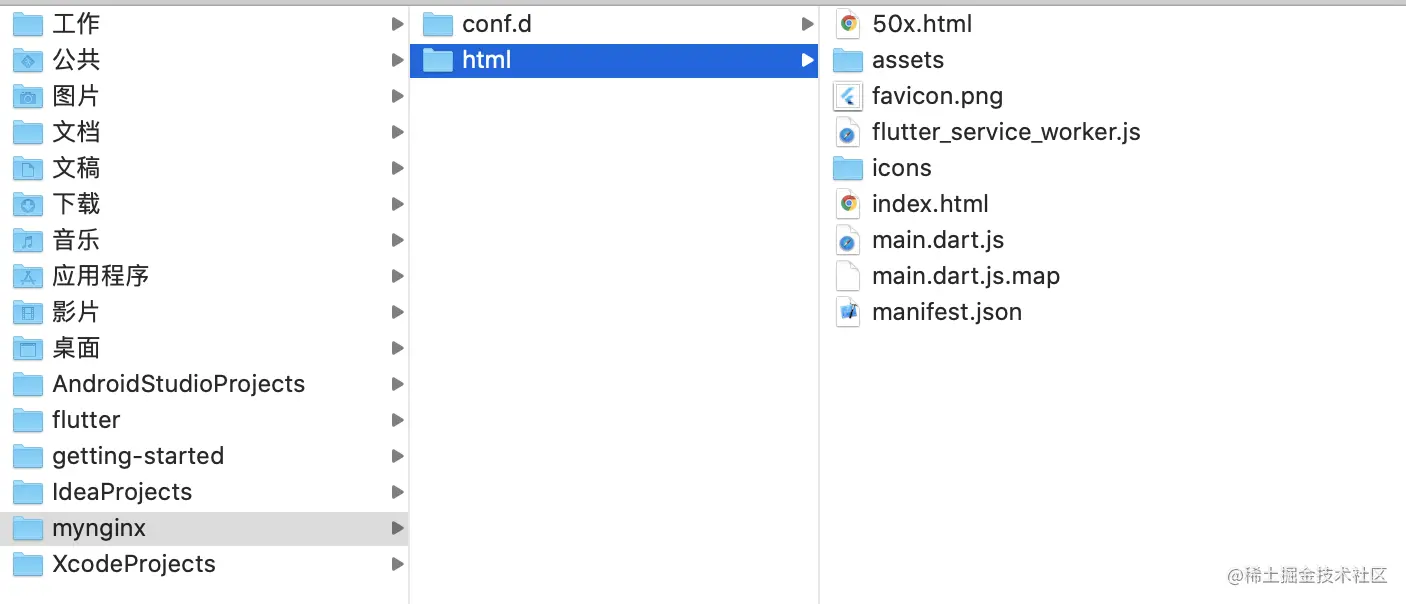Image resolution: width=1406 pixels, height=604 pixels.
Task: Select the 桌面 desktop folder
Action: pyautogui.click(x=76, y=348)
